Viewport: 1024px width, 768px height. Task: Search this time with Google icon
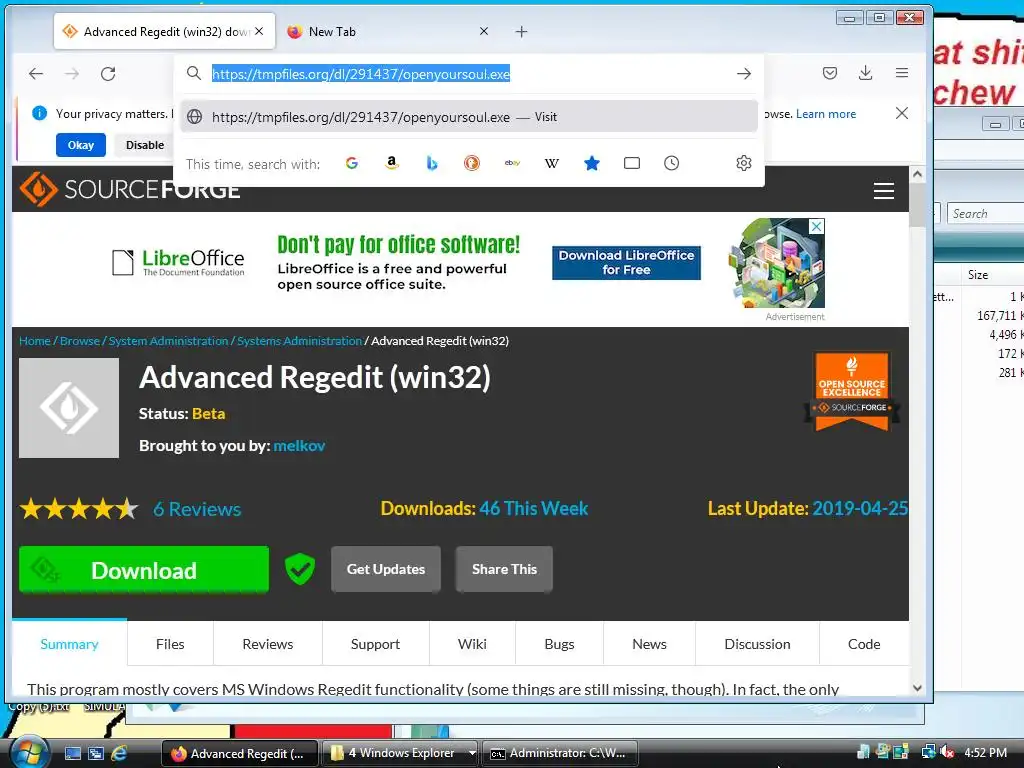pyautogui.click(x=351, y=163)
